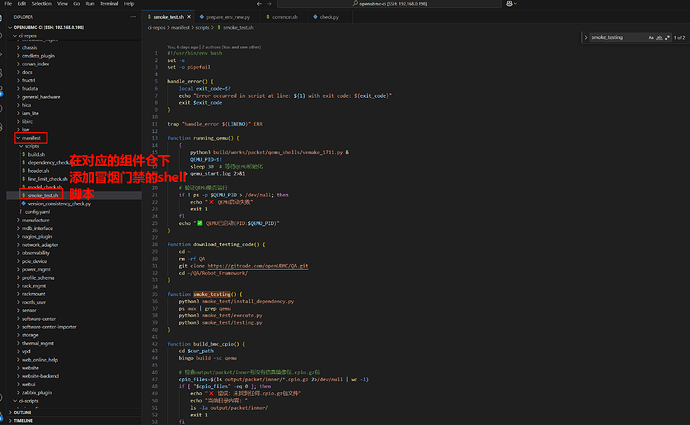The width and height of the screenshot is (690, 425).
Task: Select smoke_test.sh in the explorer tree
Action: tap(43, 195)
